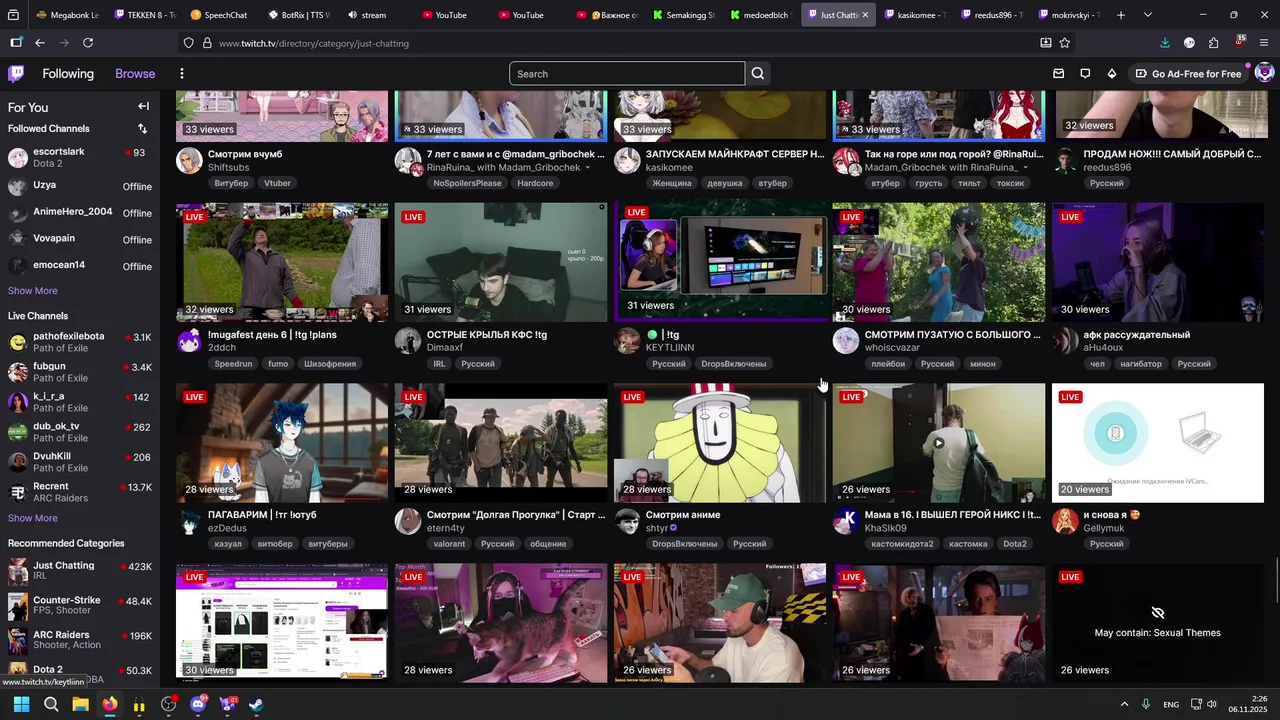This screenshot has height=720, width=1280.
Task: Toggle the browser sidebar panel icon
Action: click(x=16, y=43)
